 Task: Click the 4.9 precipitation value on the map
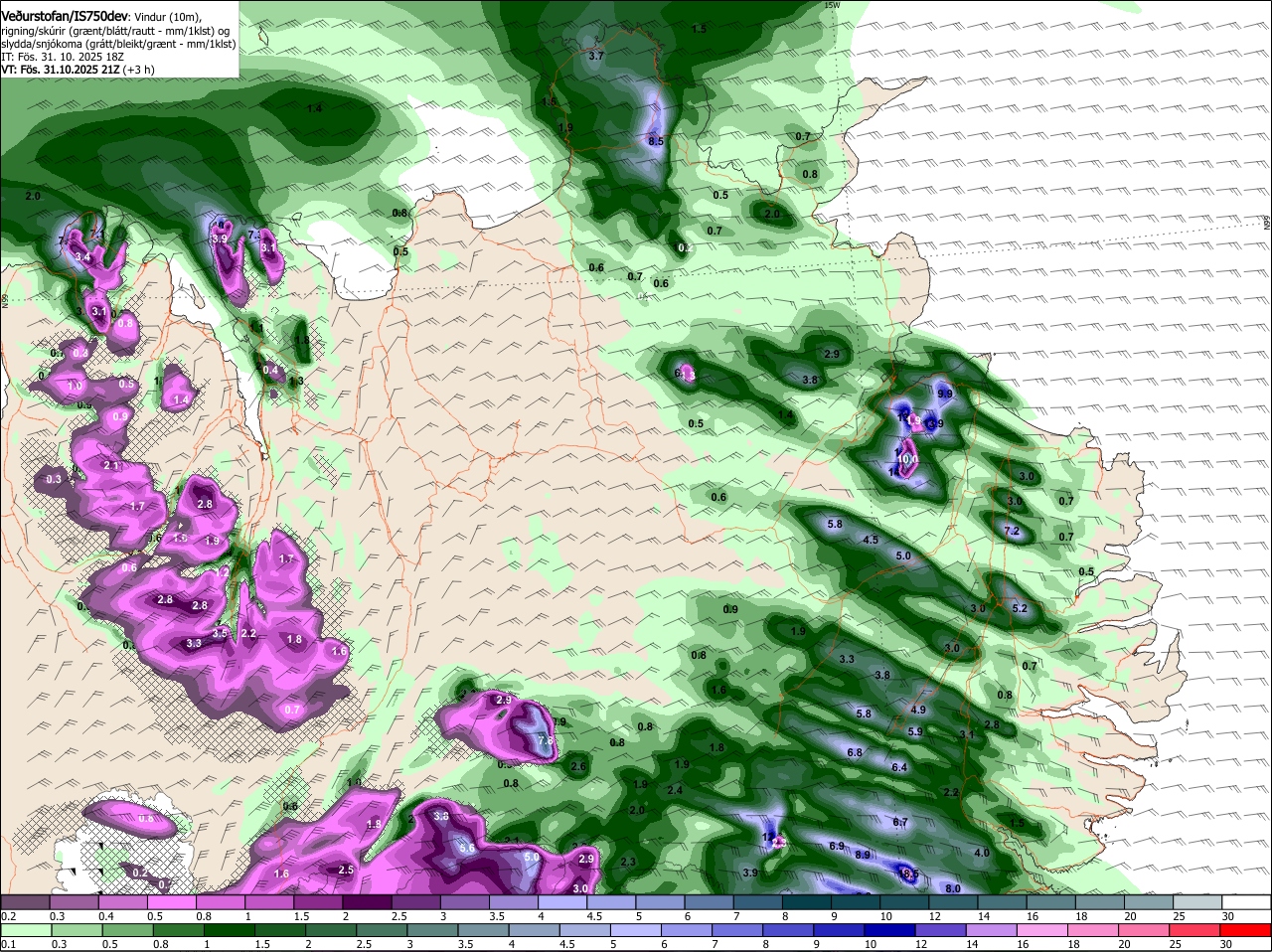(x=918, y=710)
